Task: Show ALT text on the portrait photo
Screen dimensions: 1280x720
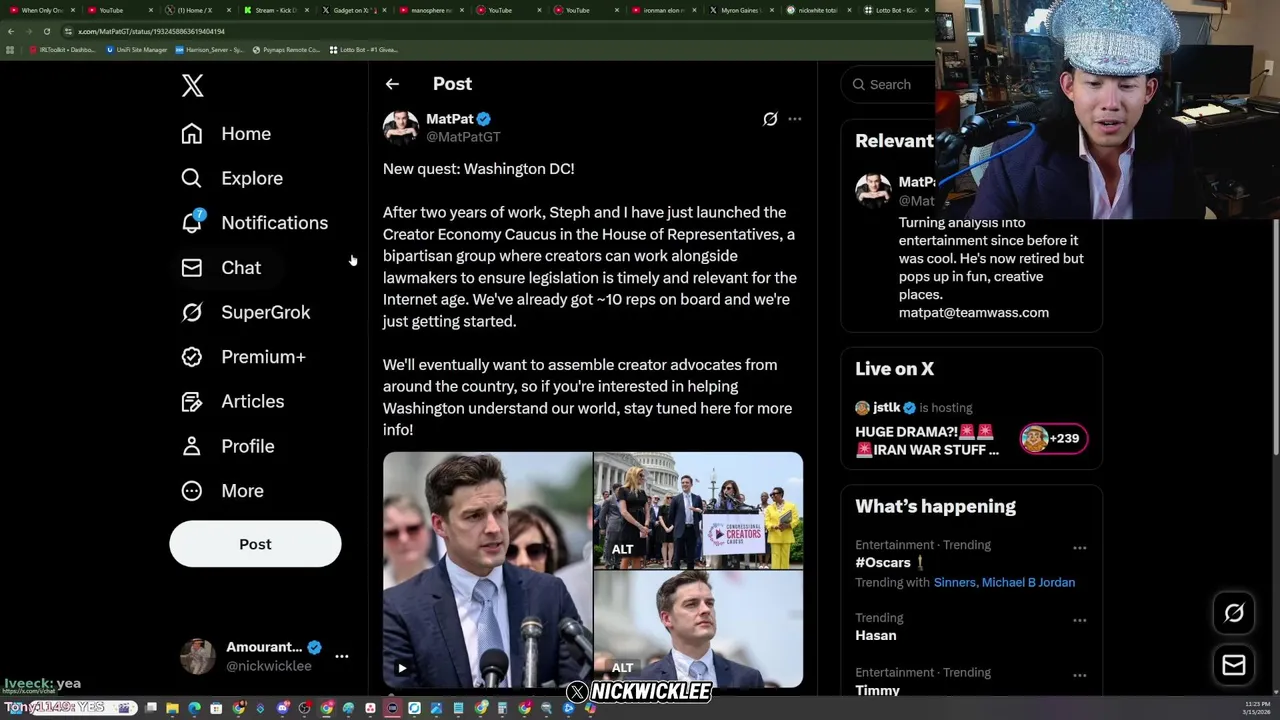Action: coord(622,667)
